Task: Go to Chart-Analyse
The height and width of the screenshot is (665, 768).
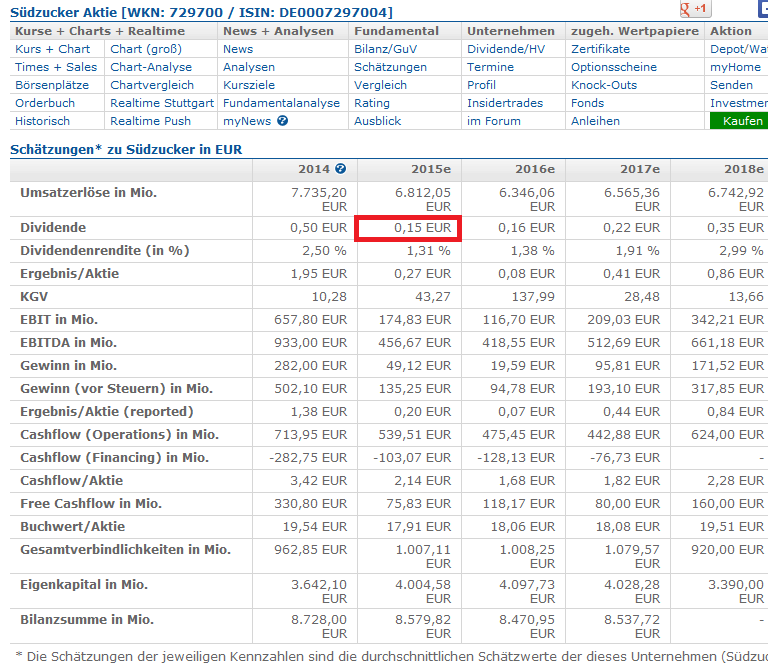Action: pos(151,67)
